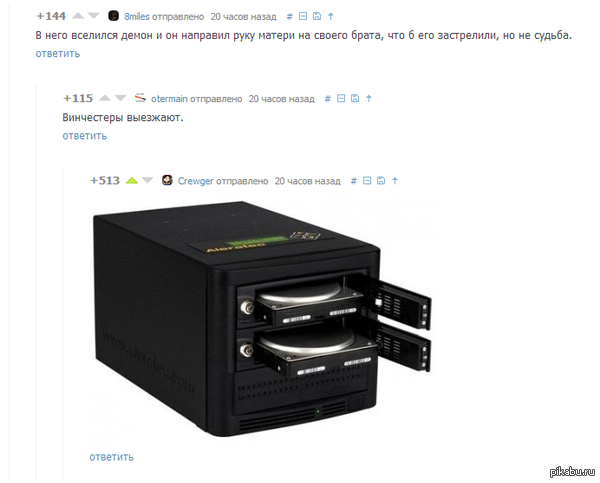Collapse Crewger's comment branch
This screenshot has height=483, width=600.
point(367,181)
